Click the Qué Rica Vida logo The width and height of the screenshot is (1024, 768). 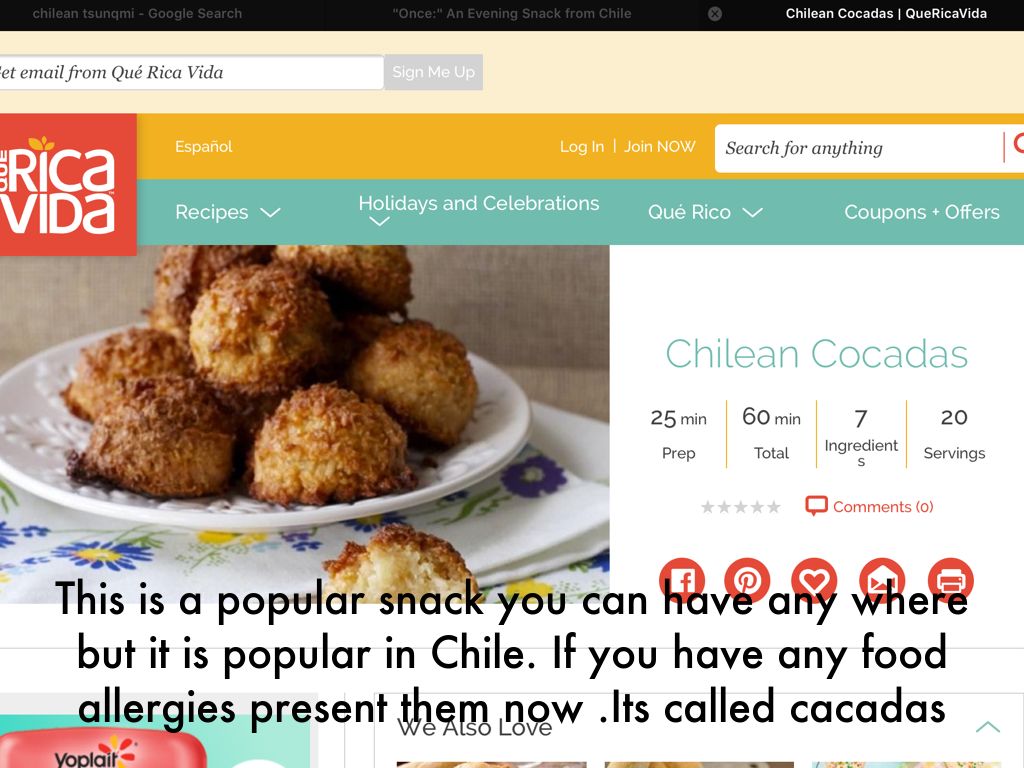(x=68, y=184)
